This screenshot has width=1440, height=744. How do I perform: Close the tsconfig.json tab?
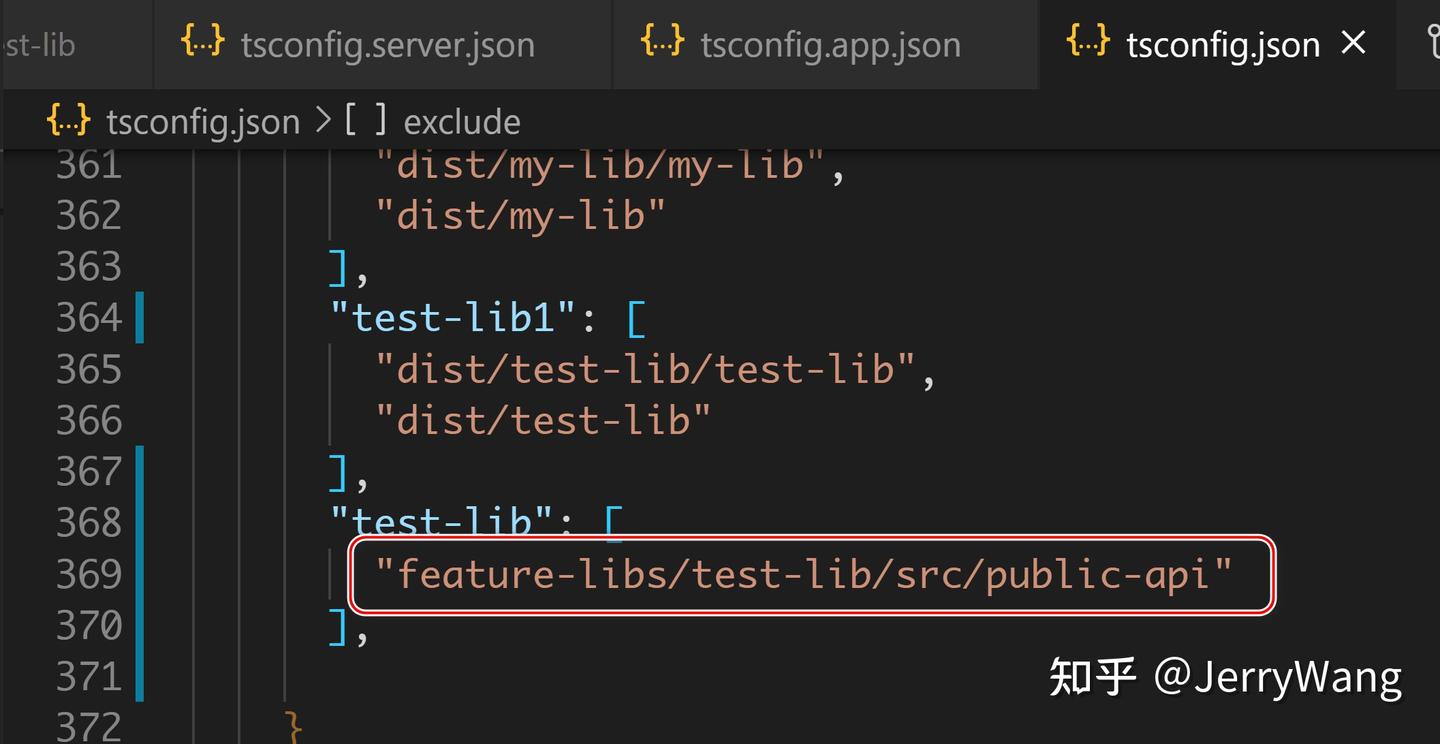[x=1353, y=43]
